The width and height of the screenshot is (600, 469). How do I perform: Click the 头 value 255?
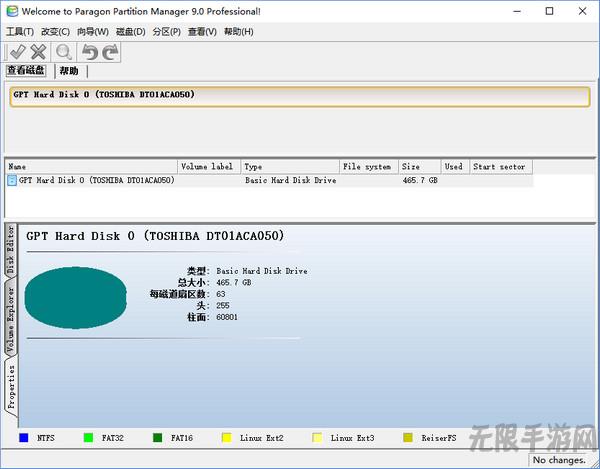pos(223,306)
